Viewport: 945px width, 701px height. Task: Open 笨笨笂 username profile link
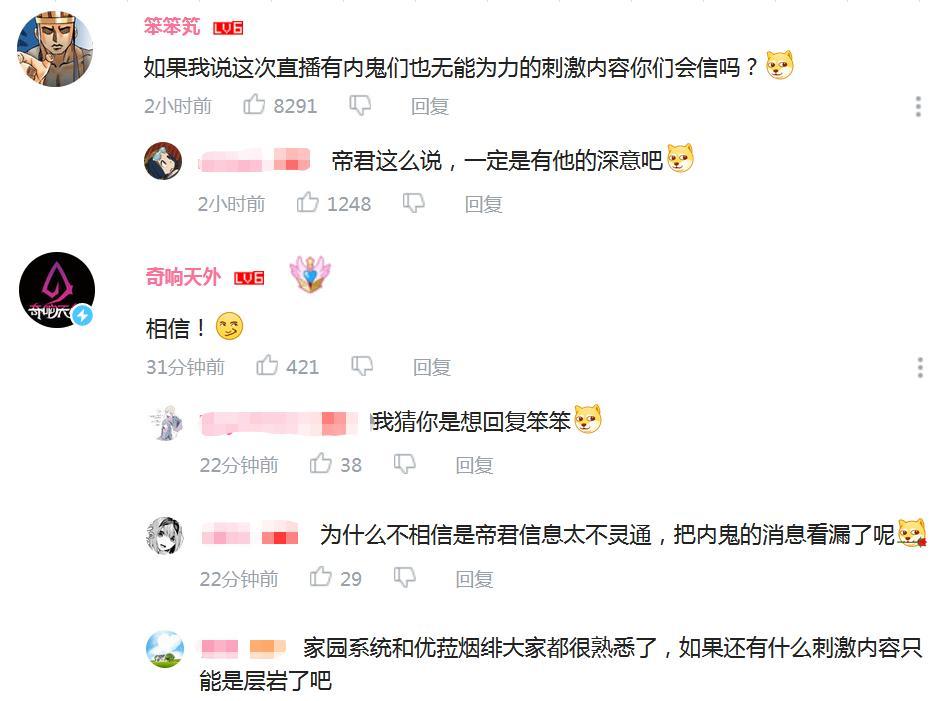(x=172, y=27)
